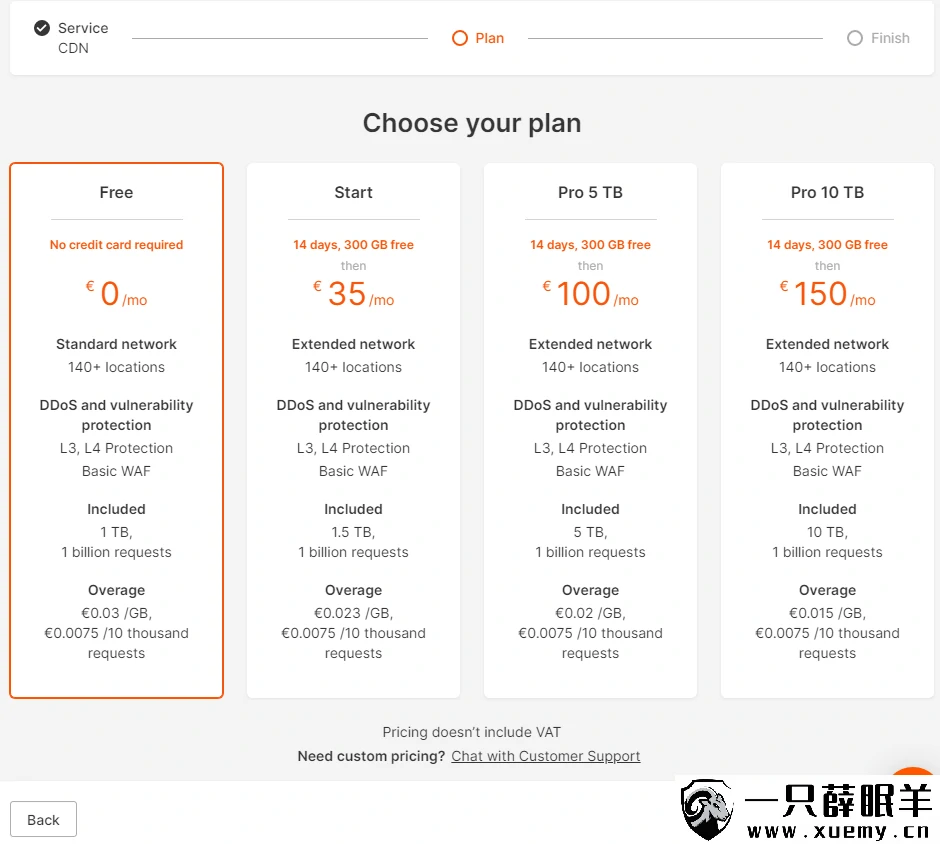The width and height of the screenshot is (940, 844).
Task: Select the Plan step label
Action: 490,38
